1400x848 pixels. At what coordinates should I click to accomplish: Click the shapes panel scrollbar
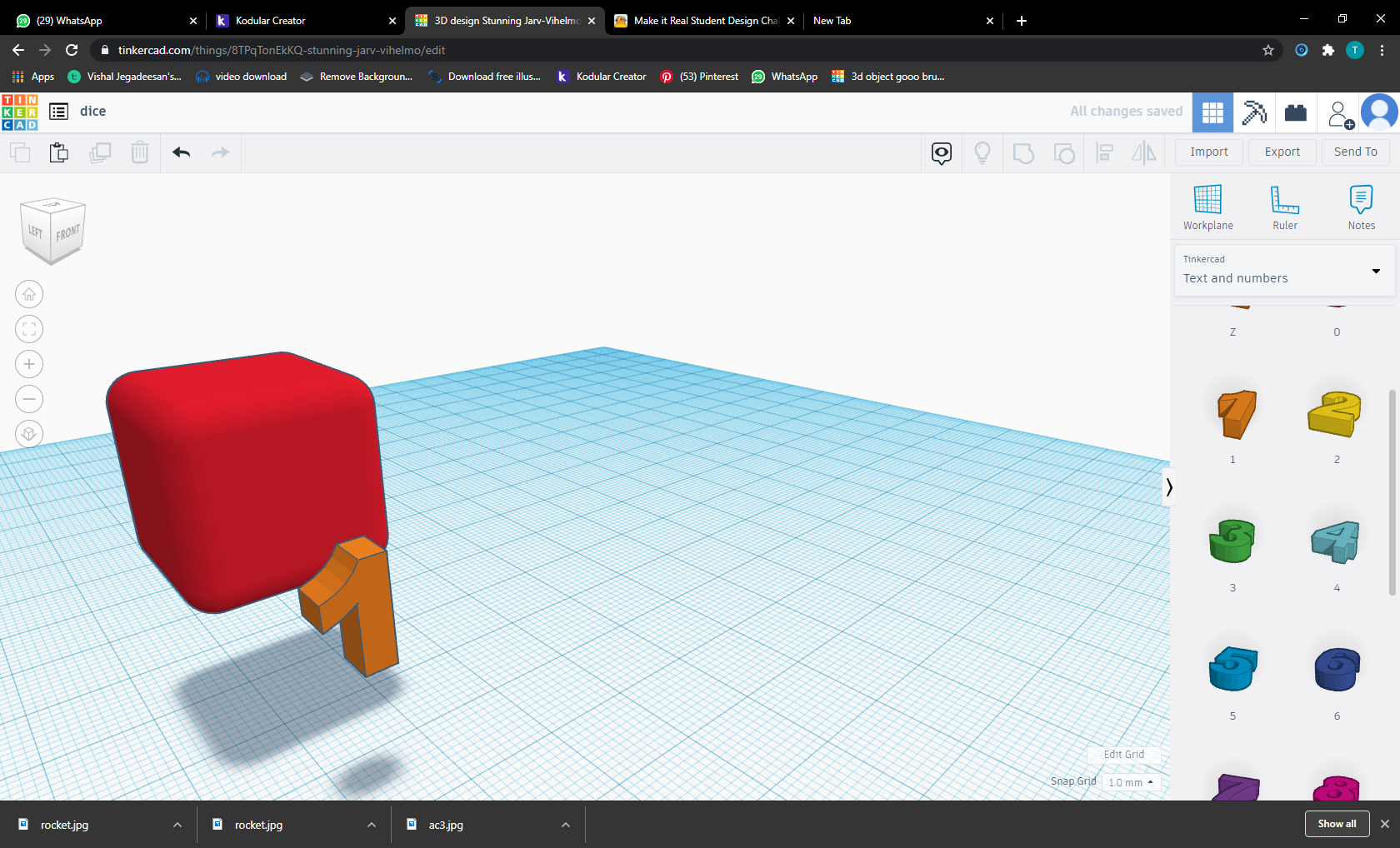coord(1392,491)
